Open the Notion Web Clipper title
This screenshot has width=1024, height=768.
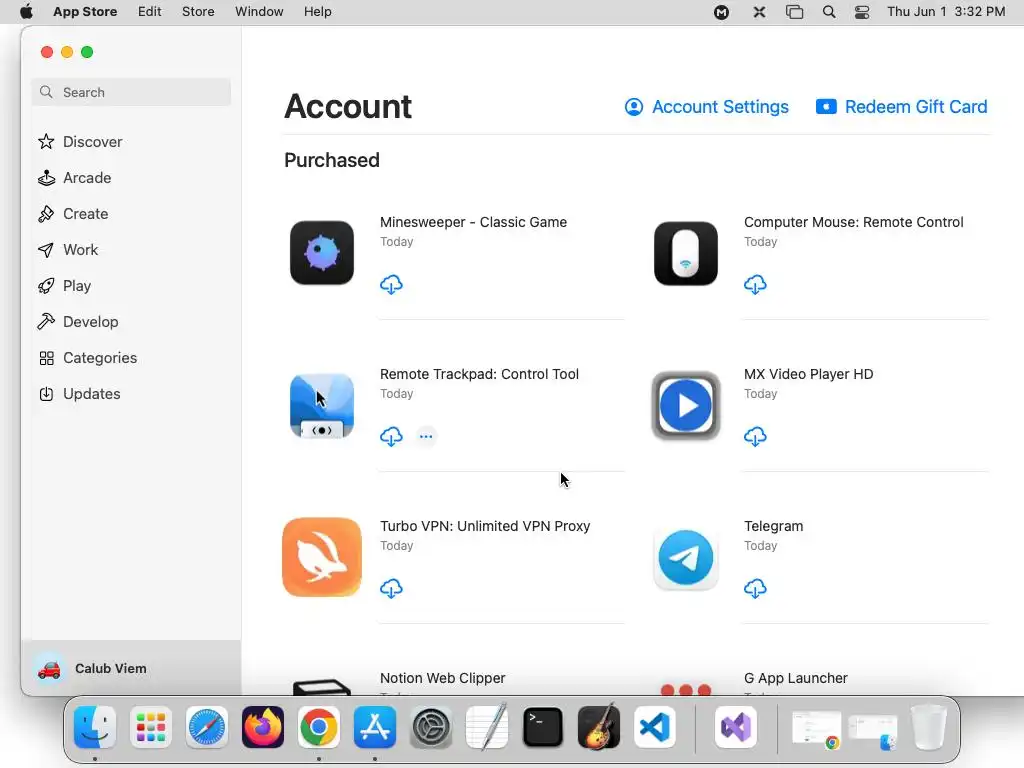[x=443, y=678]
